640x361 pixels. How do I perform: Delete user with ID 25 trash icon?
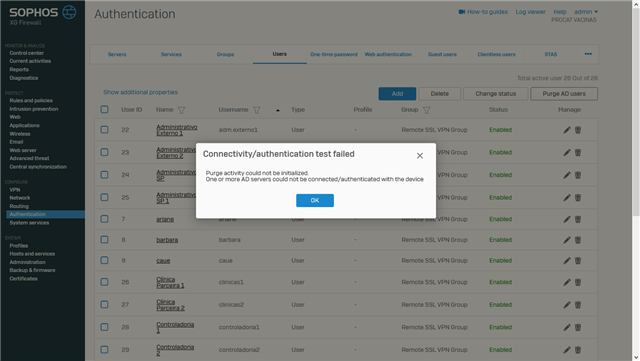coord(578,198)
